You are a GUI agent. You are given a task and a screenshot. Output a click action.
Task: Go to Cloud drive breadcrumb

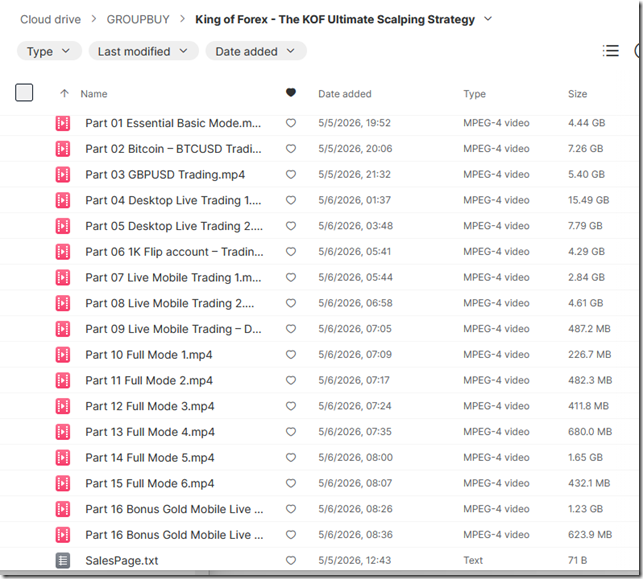click(50, 19)
